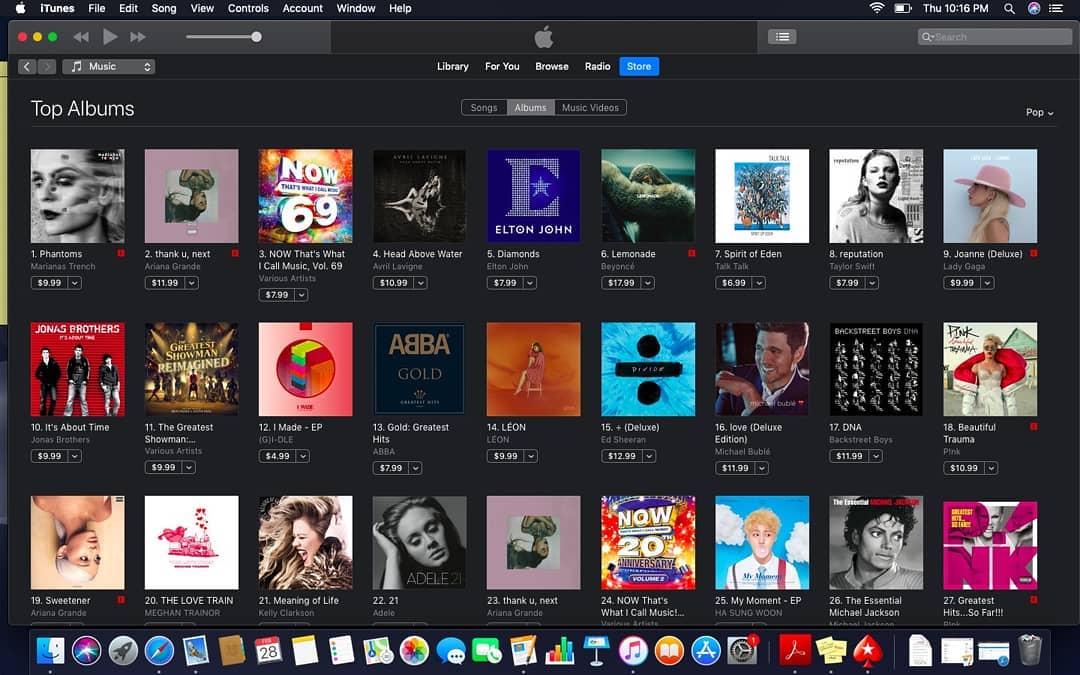The width and height of the screenshot is (1080, 675).
Task: Launch Safari from the Dock
Action: coord(159,651)
